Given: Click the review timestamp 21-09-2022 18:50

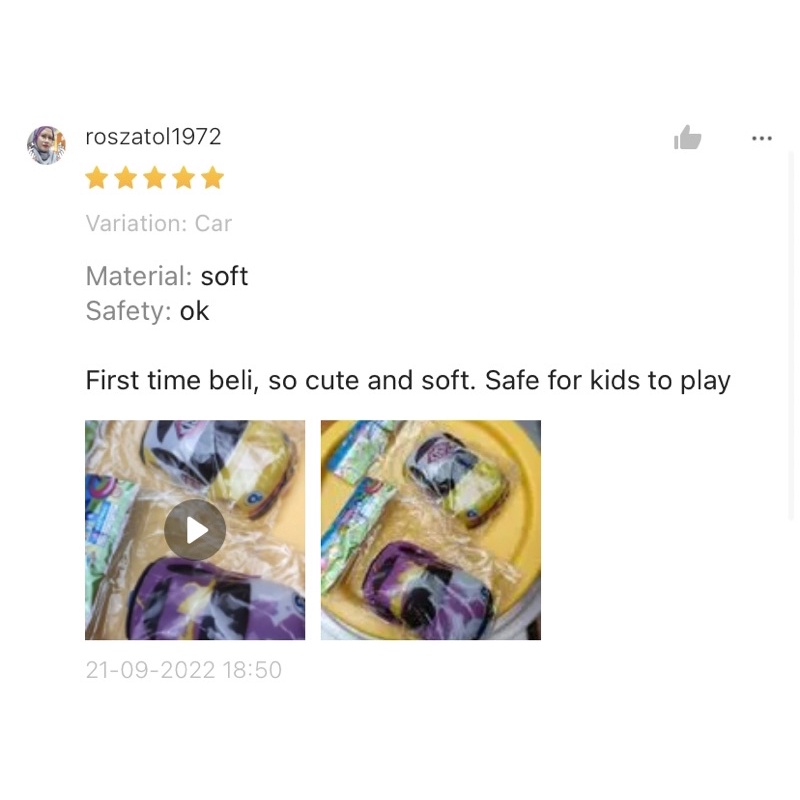Looking at the screenshot, I should point(184,670).
